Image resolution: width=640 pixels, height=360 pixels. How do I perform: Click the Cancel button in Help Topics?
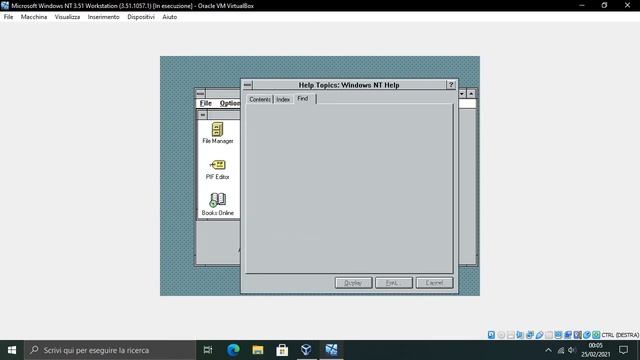click(x=434, y=283)
